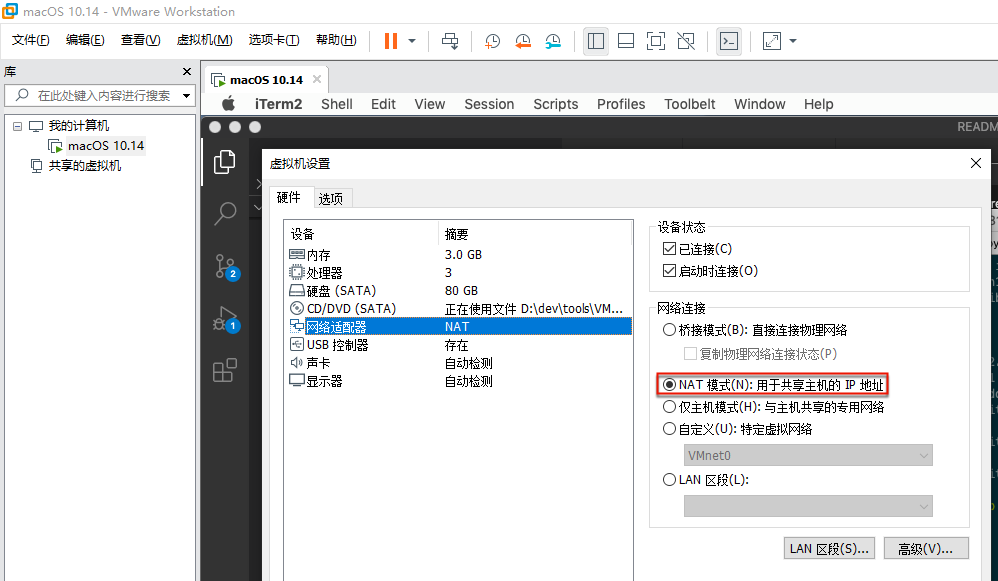Open the 查看(V) menu
This screenshot has width=998, height=581.
click(141, 40)
